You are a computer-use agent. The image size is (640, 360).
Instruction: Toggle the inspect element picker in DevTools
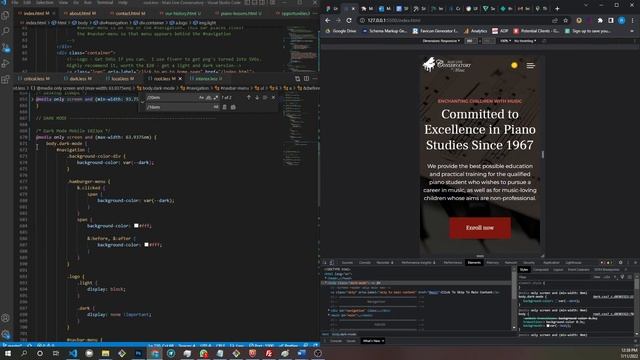pos(325,262)
